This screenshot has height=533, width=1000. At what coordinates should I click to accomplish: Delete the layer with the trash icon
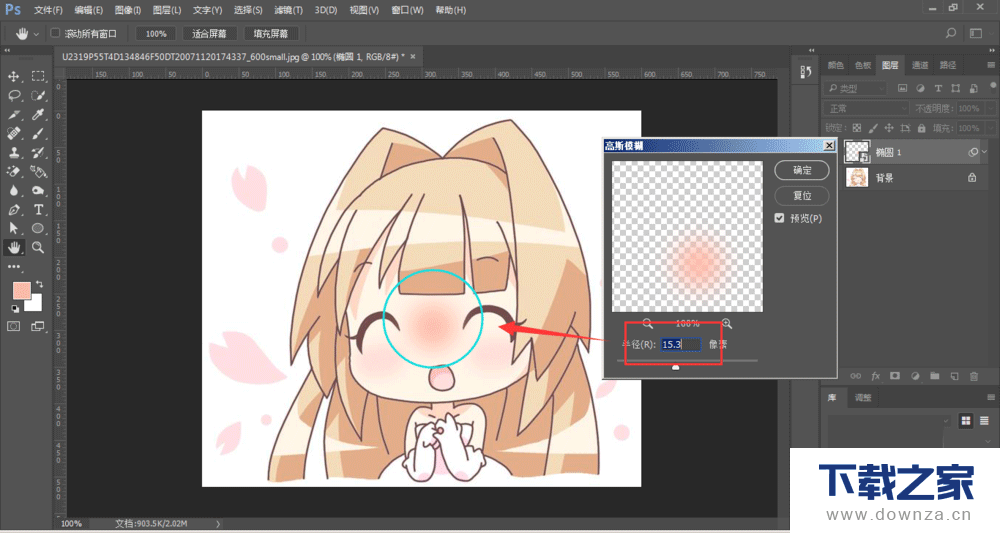(974, 376)
